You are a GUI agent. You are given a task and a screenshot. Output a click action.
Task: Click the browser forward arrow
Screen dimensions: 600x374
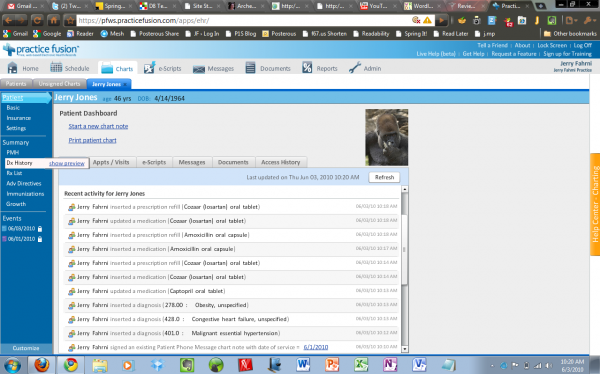click(x=21, y=21)
